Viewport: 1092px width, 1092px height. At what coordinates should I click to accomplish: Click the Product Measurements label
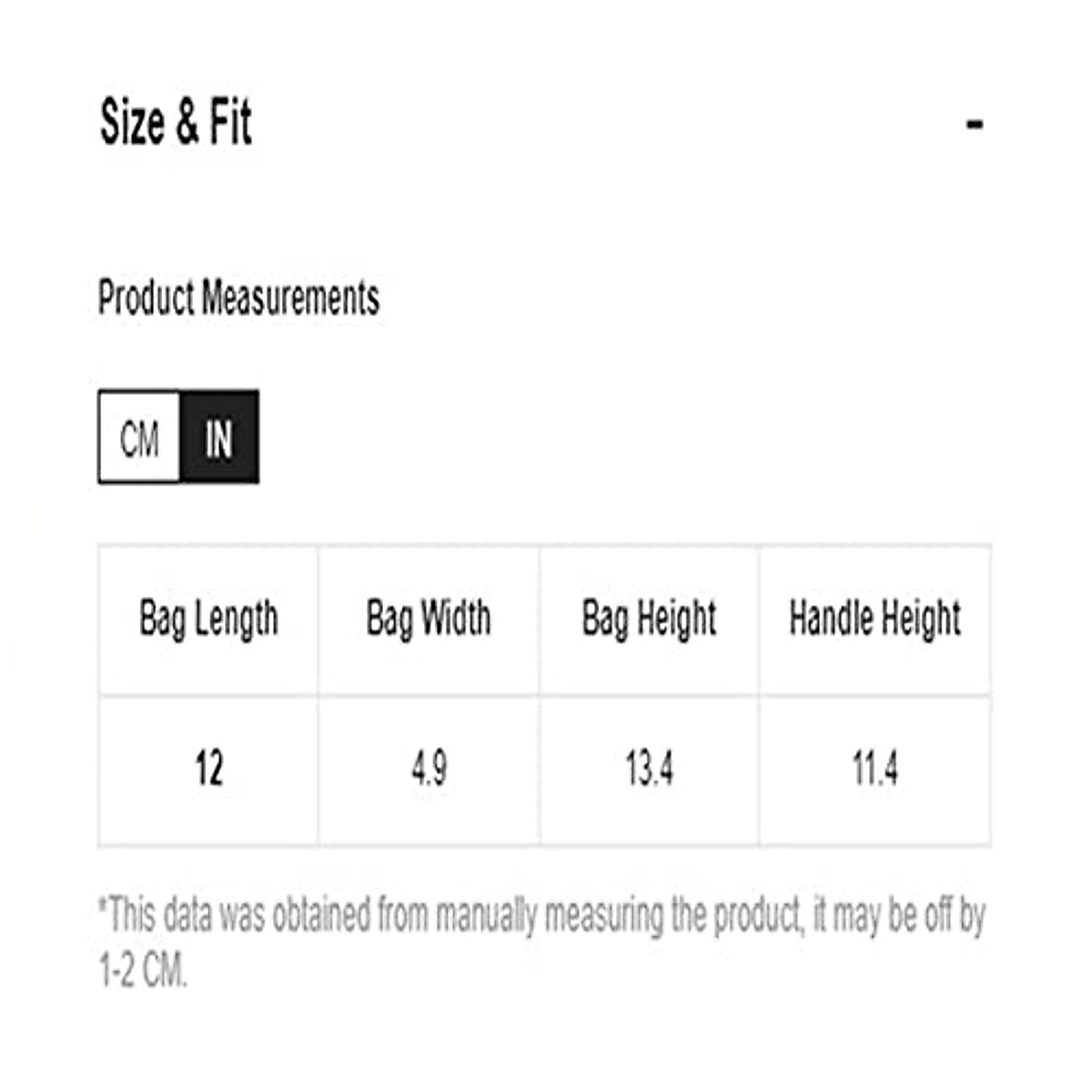point(238,298)
